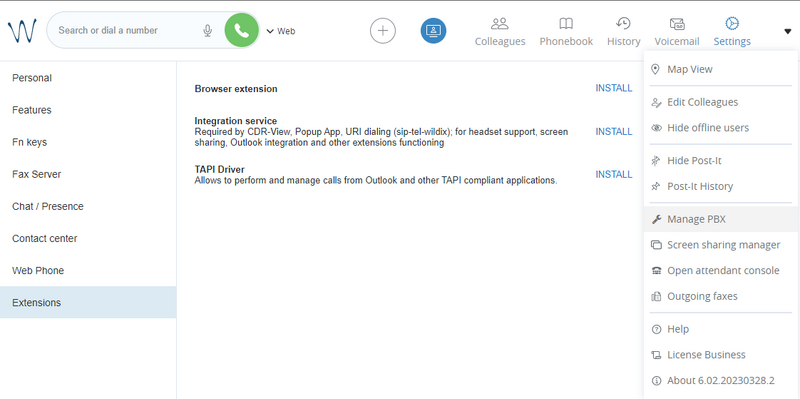The width and height of the screenshot is (800, 399).
Task: Open Help from the menu
Action: click(x=720, y=329)
